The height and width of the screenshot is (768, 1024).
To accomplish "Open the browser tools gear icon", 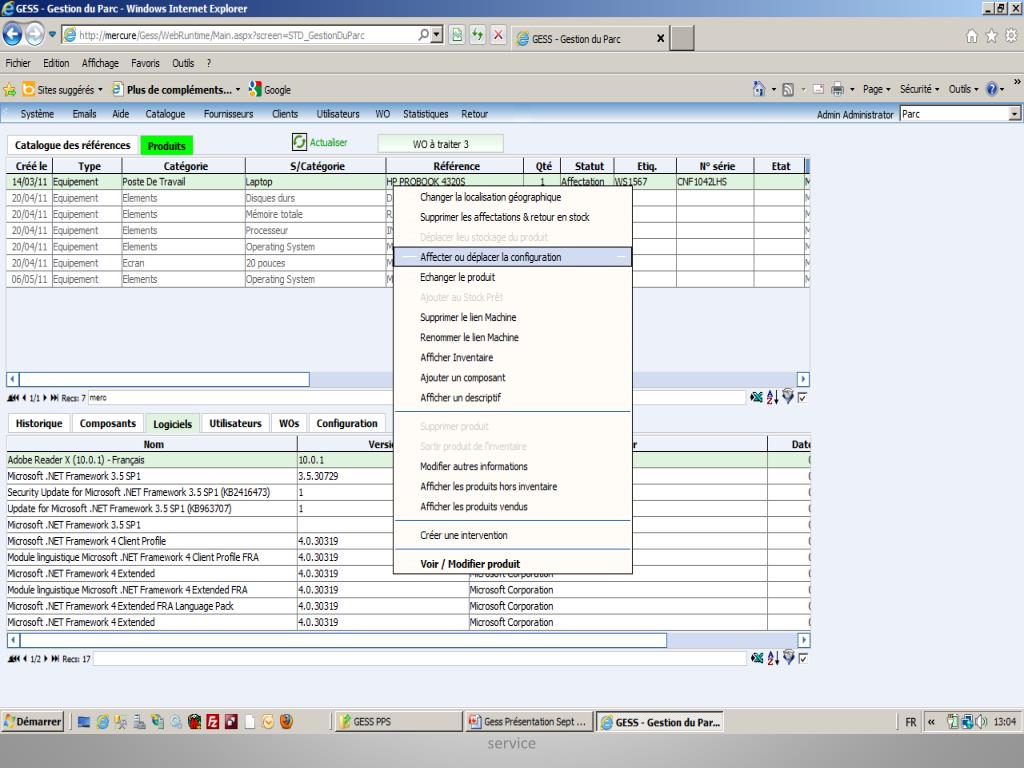I will click(1011, 36).
